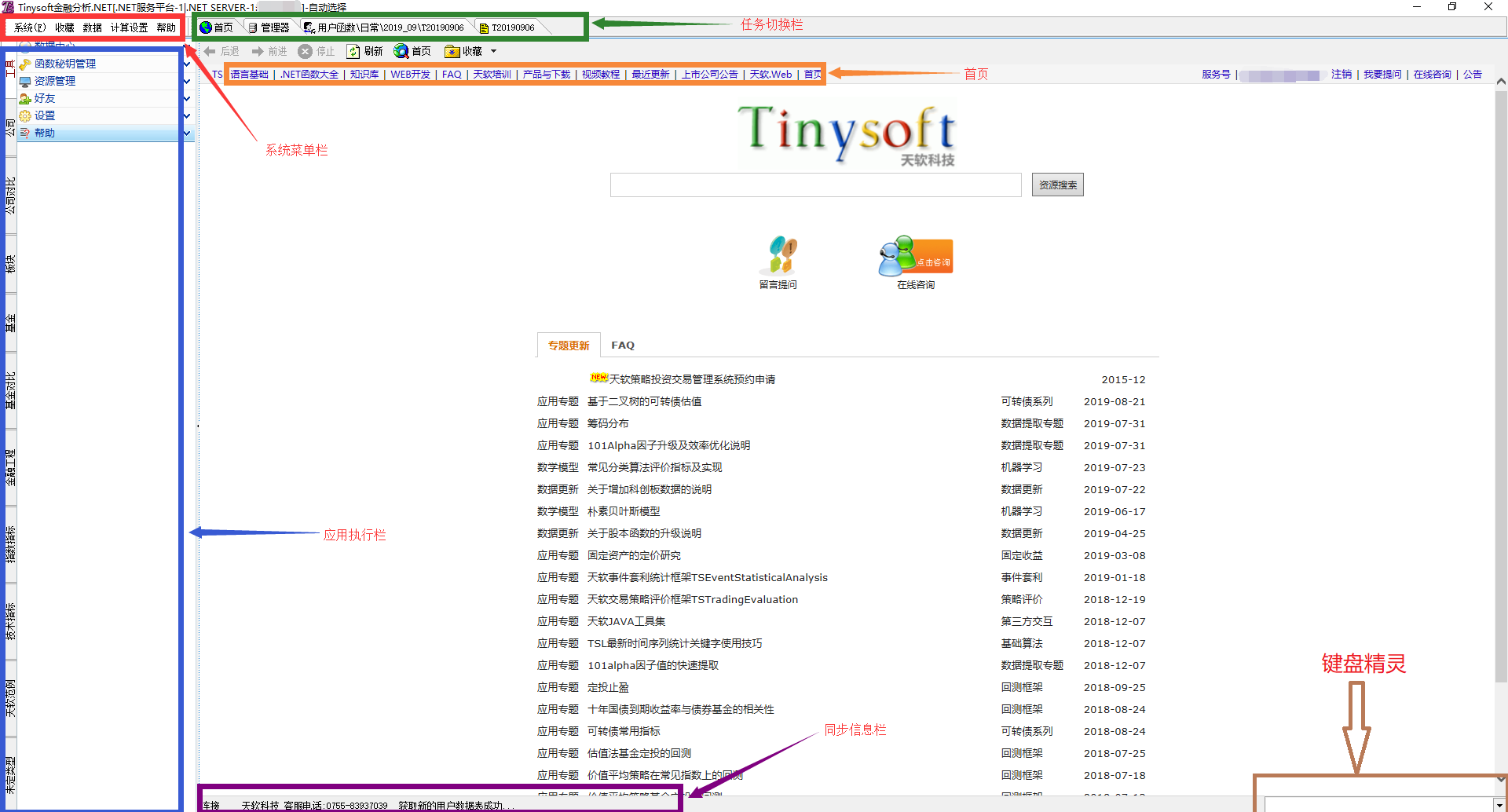1508x812 pixels.
Task: Open the 天软培训 navigation link
Action: tap(492, 75)
